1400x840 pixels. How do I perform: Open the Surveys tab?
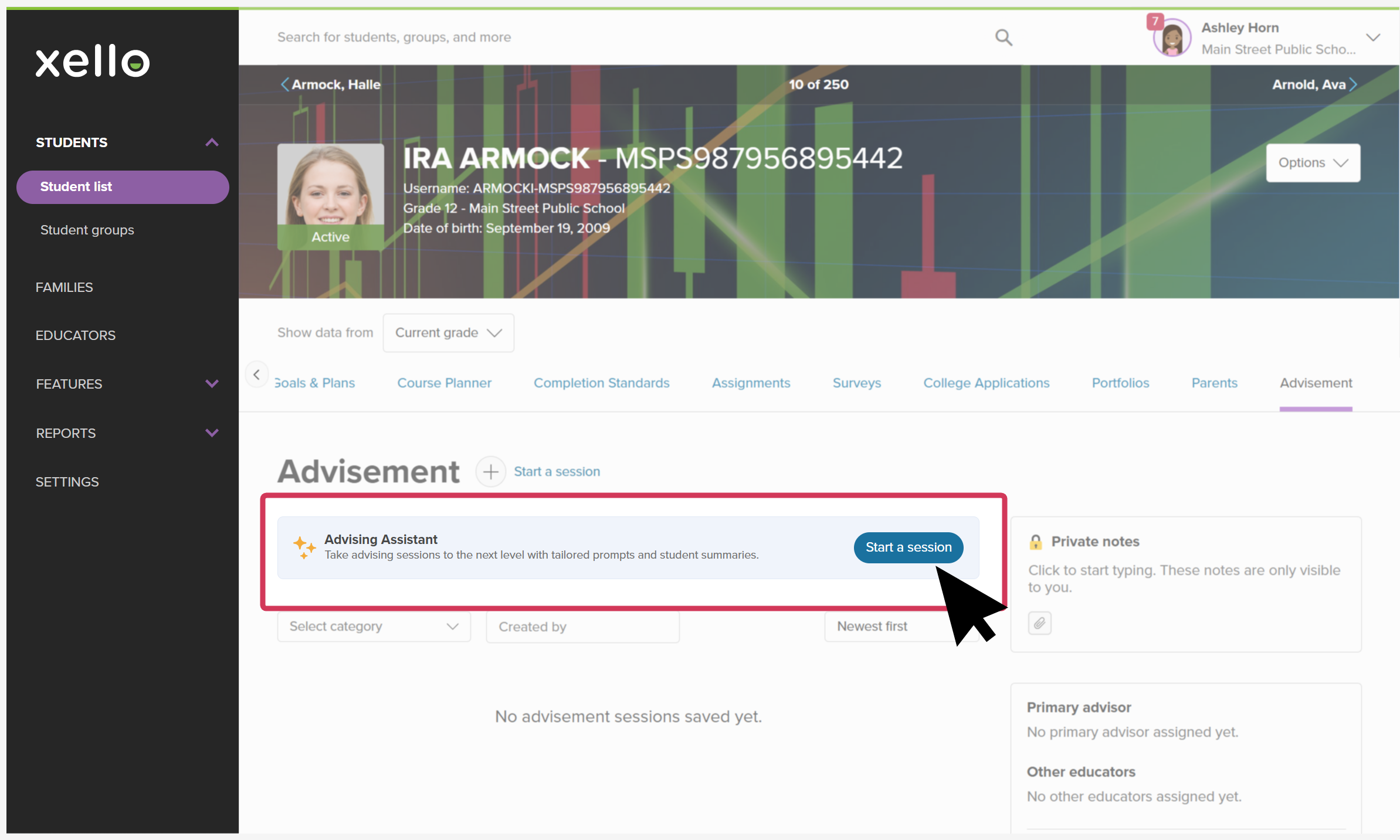click(857, 383)
